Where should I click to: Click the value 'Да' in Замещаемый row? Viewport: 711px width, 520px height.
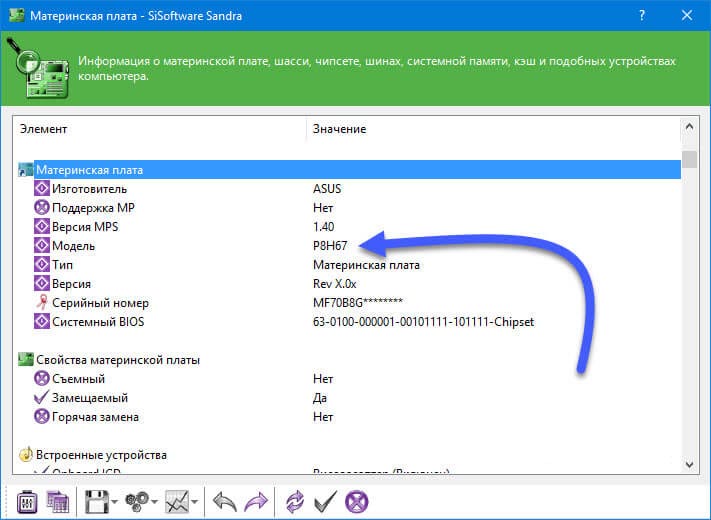coord(320,398)
